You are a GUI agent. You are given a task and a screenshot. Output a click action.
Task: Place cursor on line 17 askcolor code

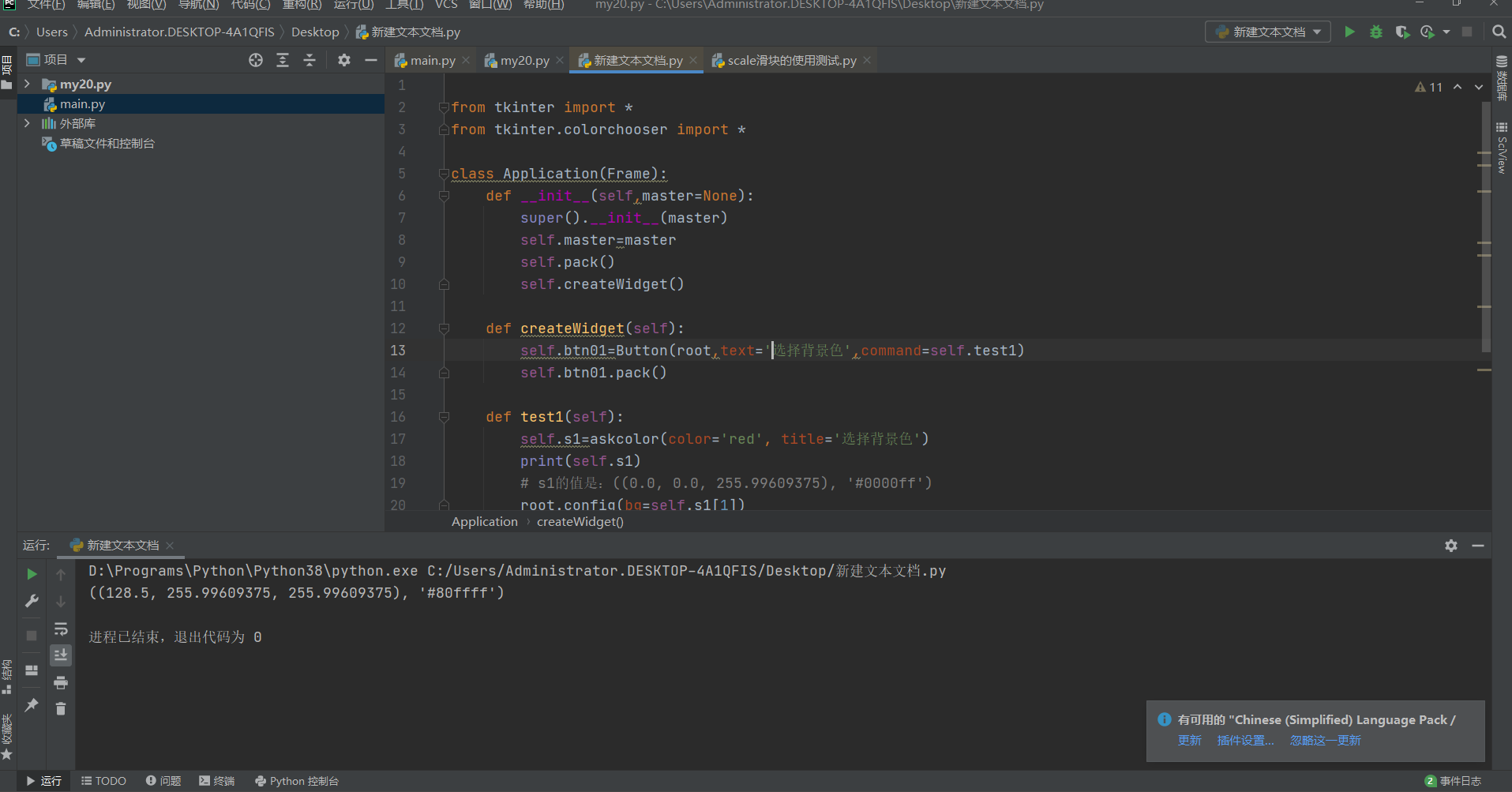(x=724, y=439)
